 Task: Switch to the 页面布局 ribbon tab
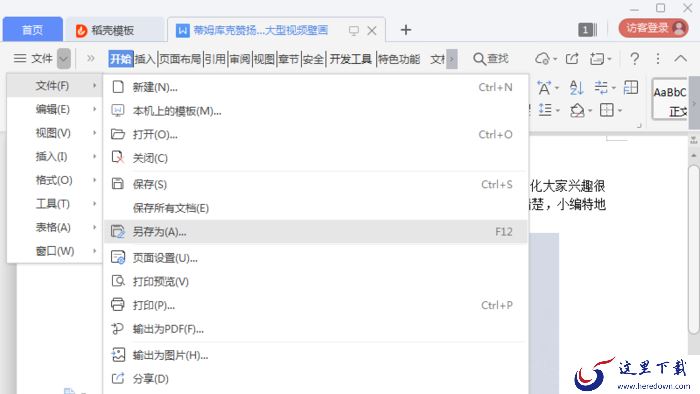[x=180, y=59]
